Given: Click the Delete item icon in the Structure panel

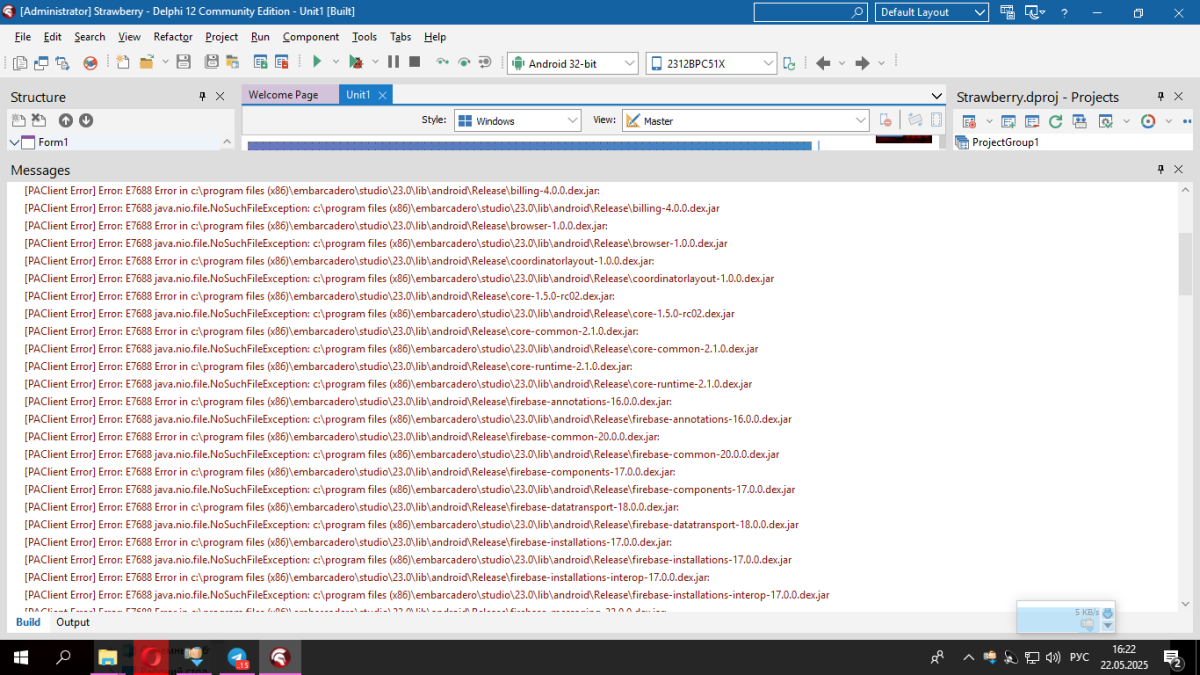Looking at the screenshot, I should pos(39,120).
